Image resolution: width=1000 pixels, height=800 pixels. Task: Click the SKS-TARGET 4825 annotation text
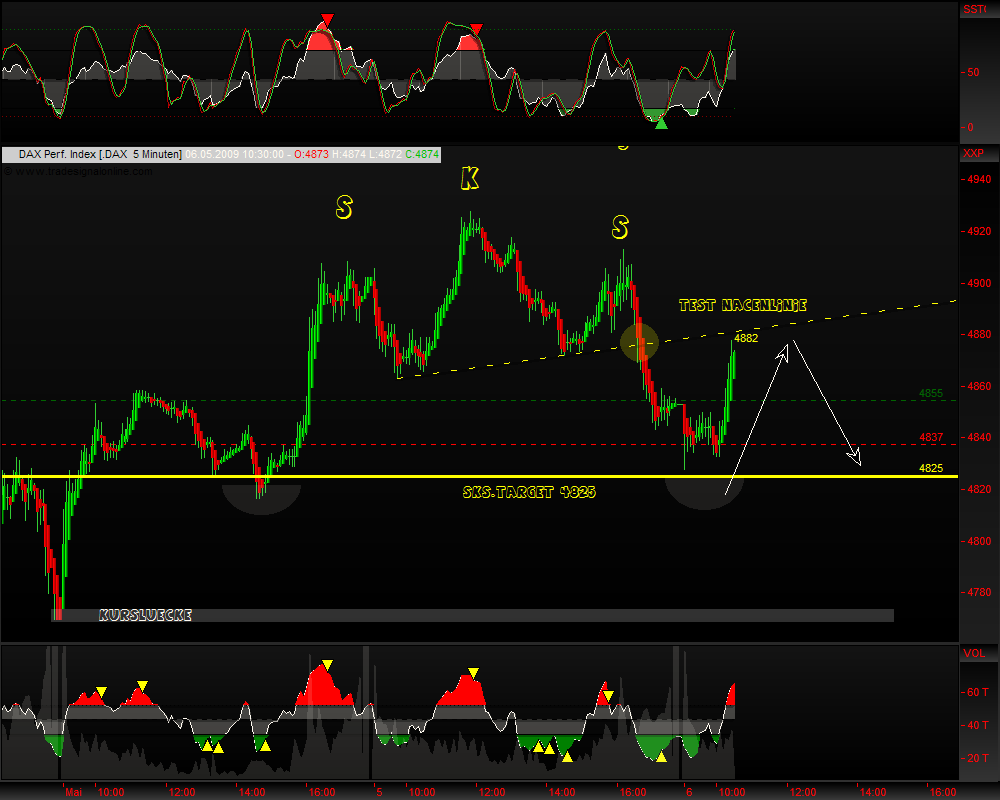tap(530, 492)
